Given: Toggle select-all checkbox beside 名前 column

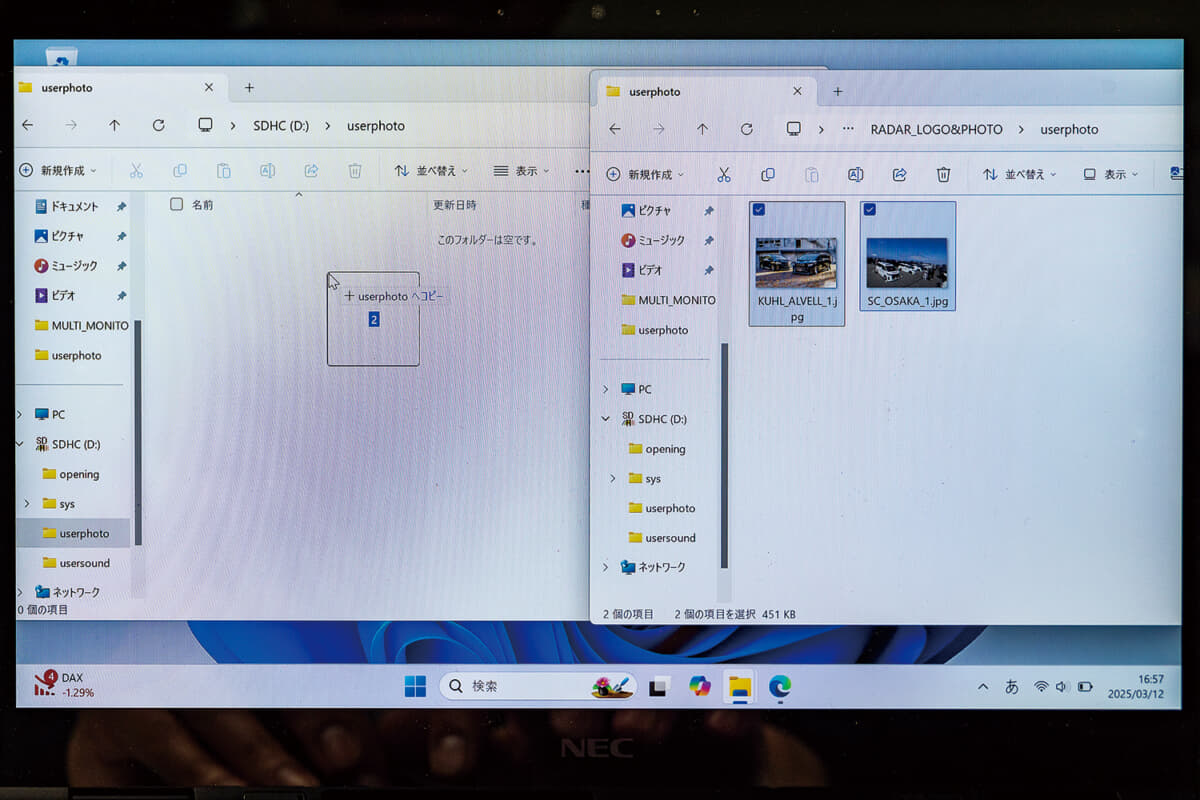Looking at the screenshot, I should pyautogui.click(x=177, y=204).
